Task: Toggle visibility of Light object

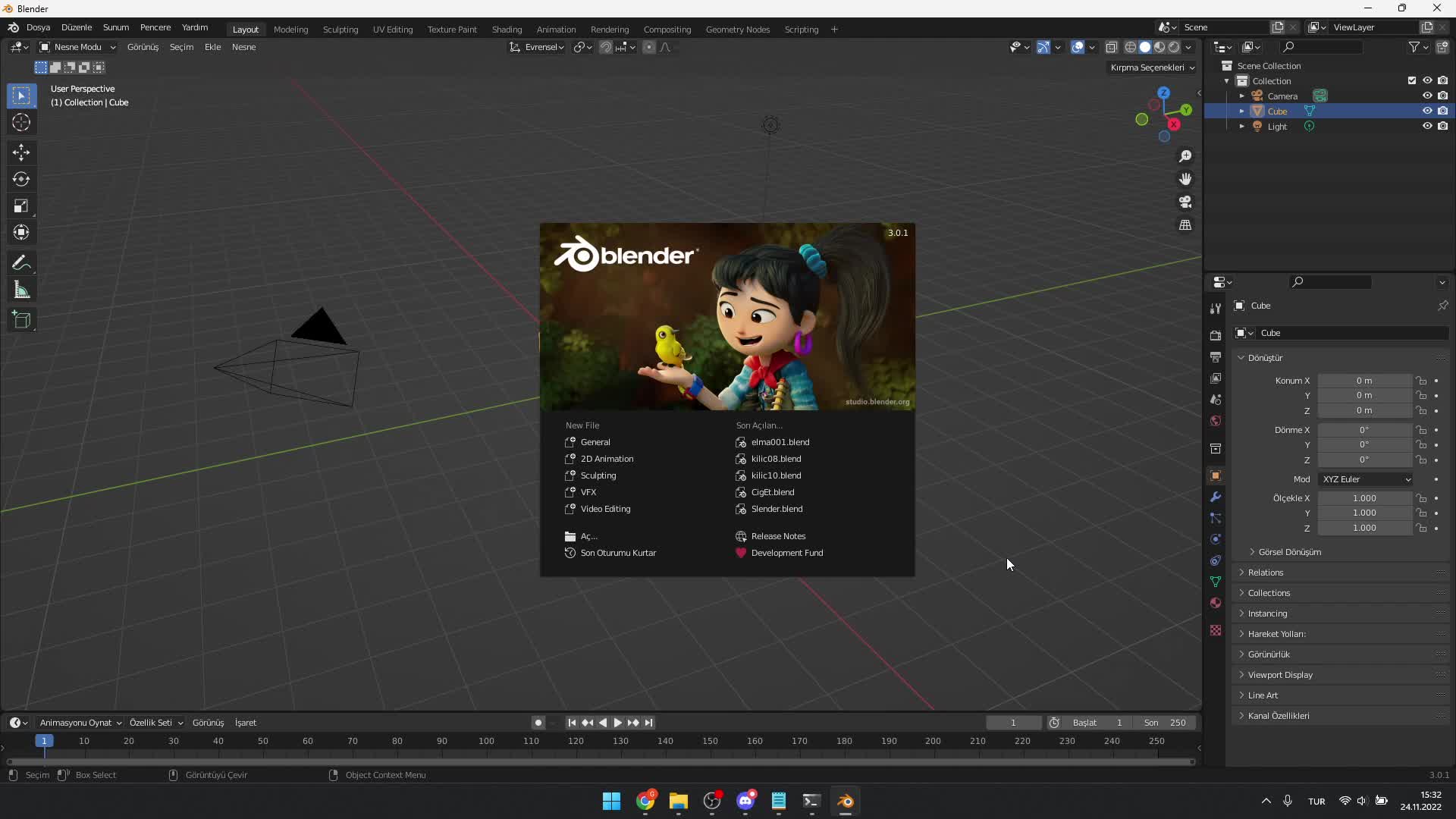Action: point(1427,125)
